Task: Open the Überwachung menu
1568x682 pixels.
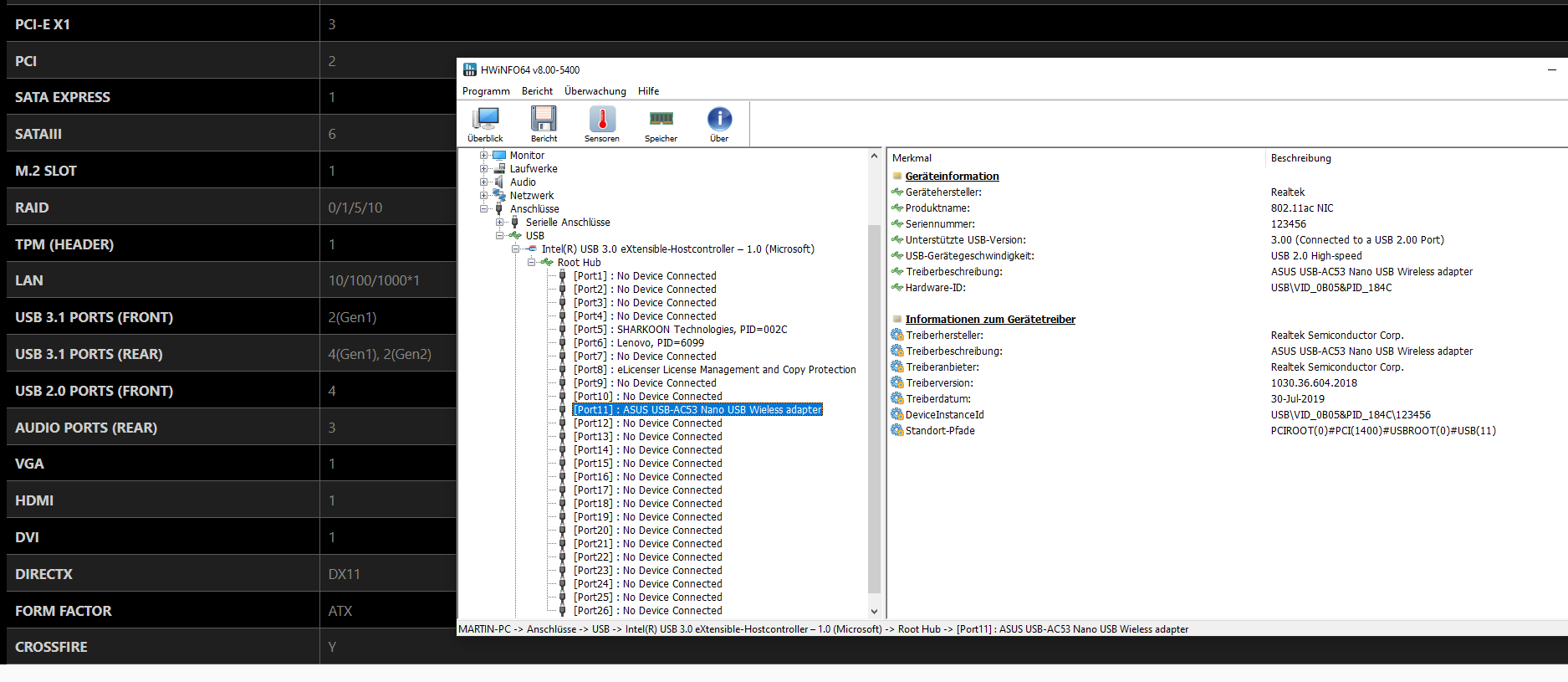Action: coord(595,91)
